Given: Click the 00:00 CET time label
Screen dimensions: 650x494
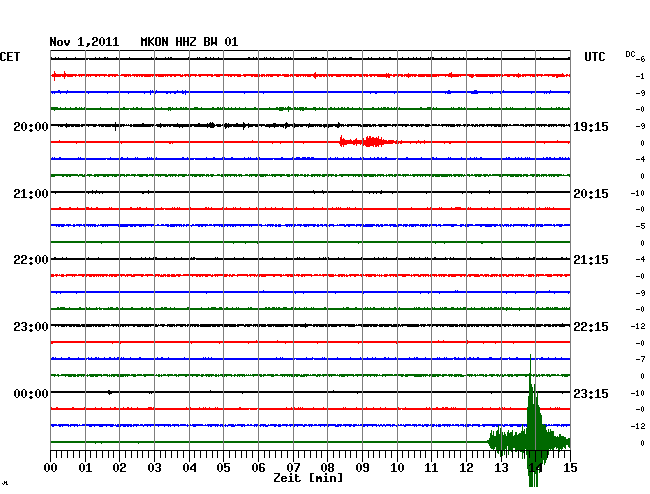Looking at the screenshot, I should [x=31, y=393].
